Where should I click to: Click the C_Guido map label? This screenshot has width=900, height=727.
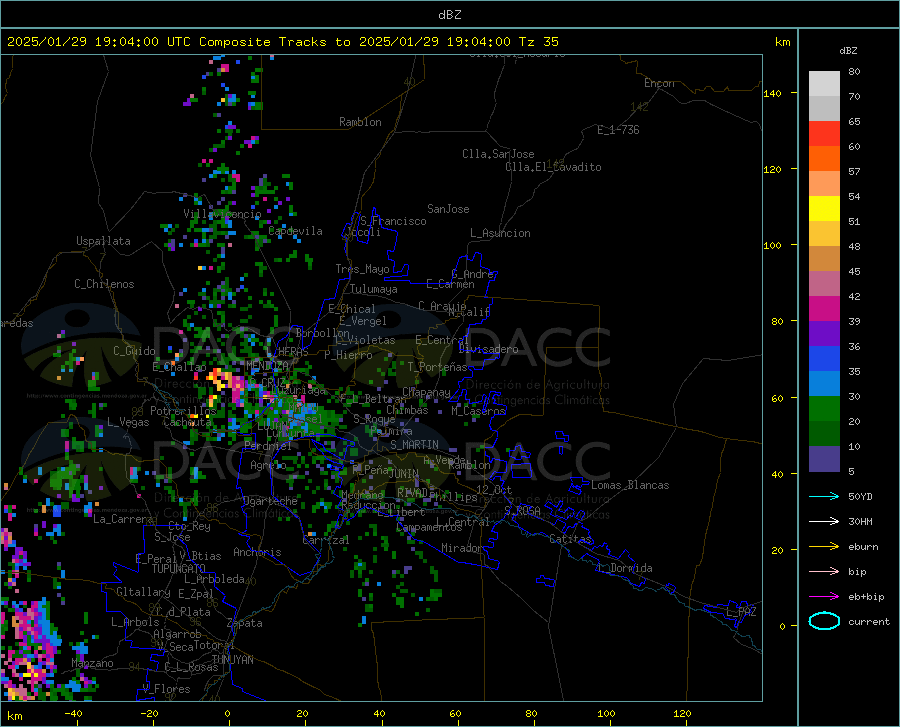(x=134, y=351)
